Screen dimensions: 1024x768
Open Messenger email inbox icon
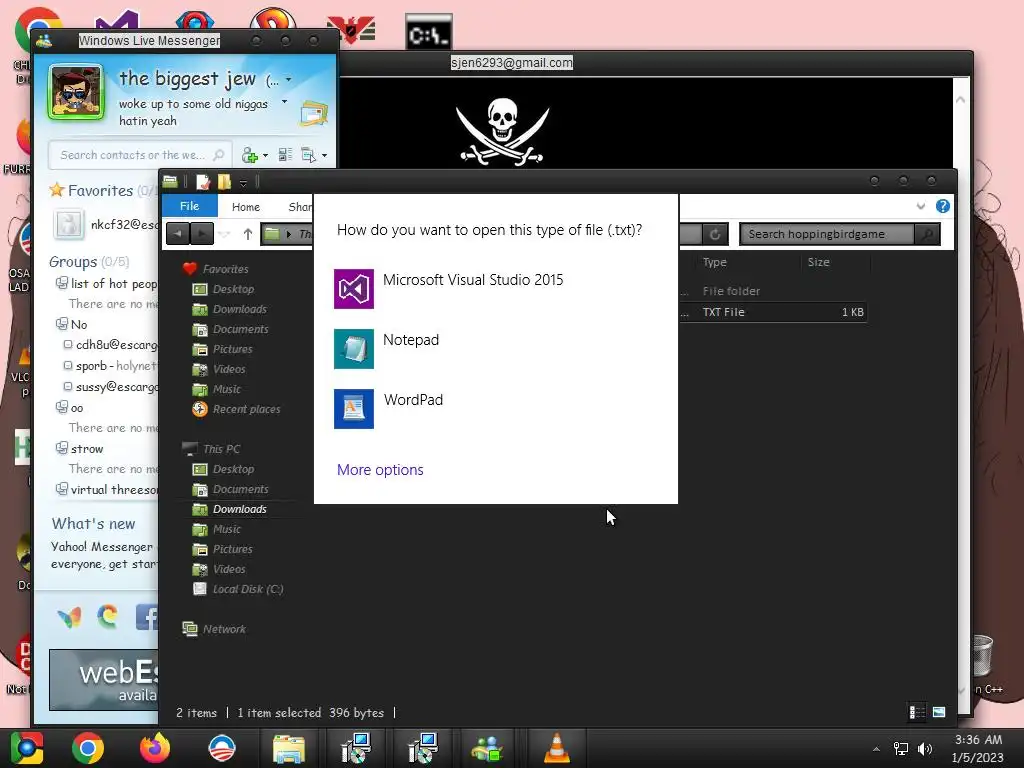point(313,114)
